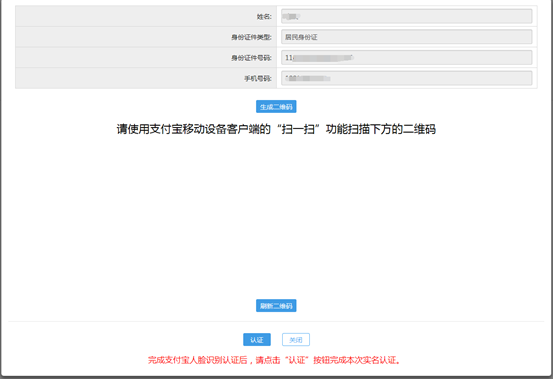Viewport: 553px width, 379px height.
Task: Click the 身份证件号码 input field
Action: click(x=407, y=57)
